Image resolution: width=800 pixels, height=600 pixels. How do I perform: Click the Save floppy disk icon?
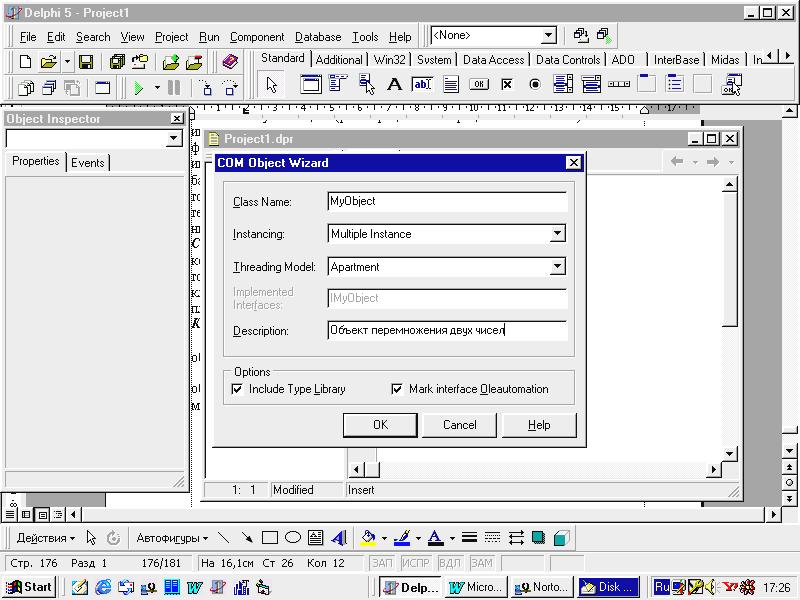[86, 62]
